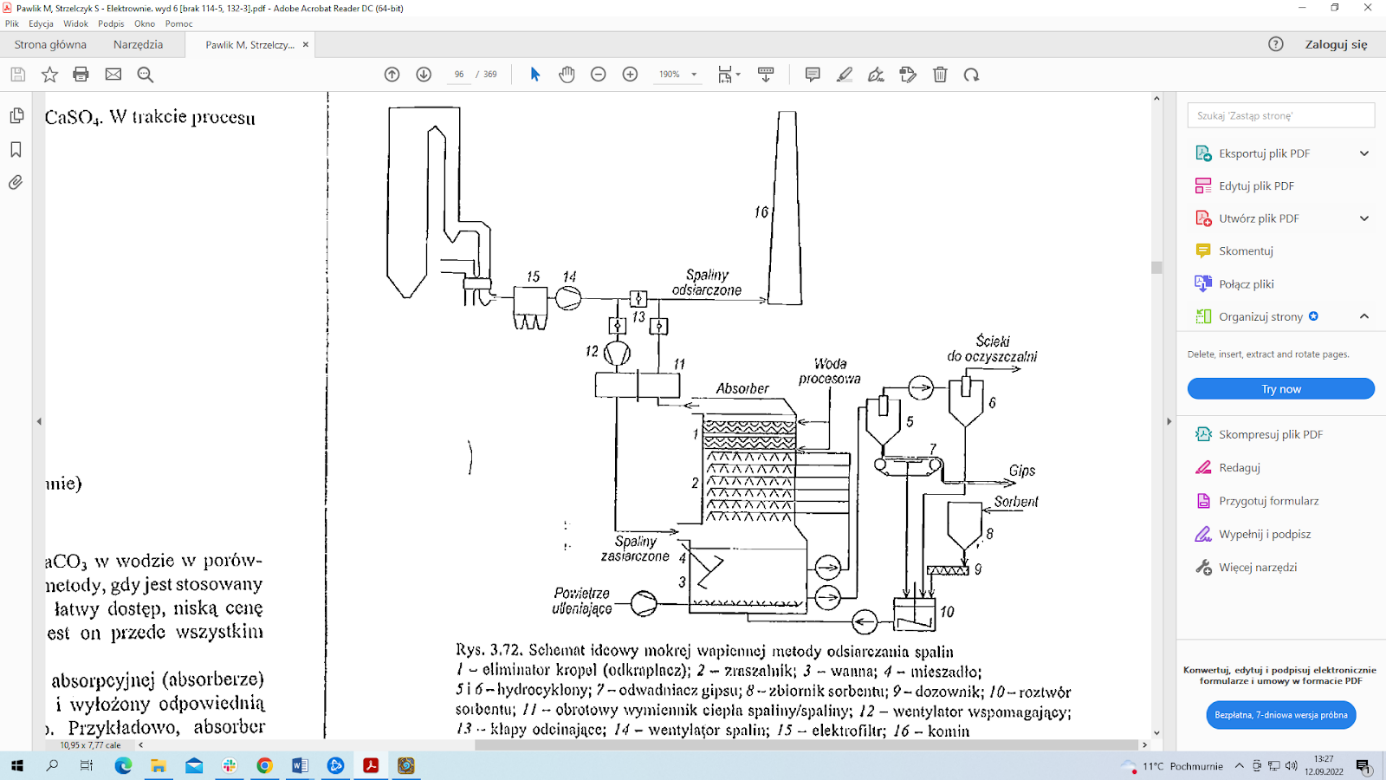Image resolution: width=1386 pixels, height=780 pixels.
Task: Collapse the Organizuj strony section
Action: coord(1364,315)
